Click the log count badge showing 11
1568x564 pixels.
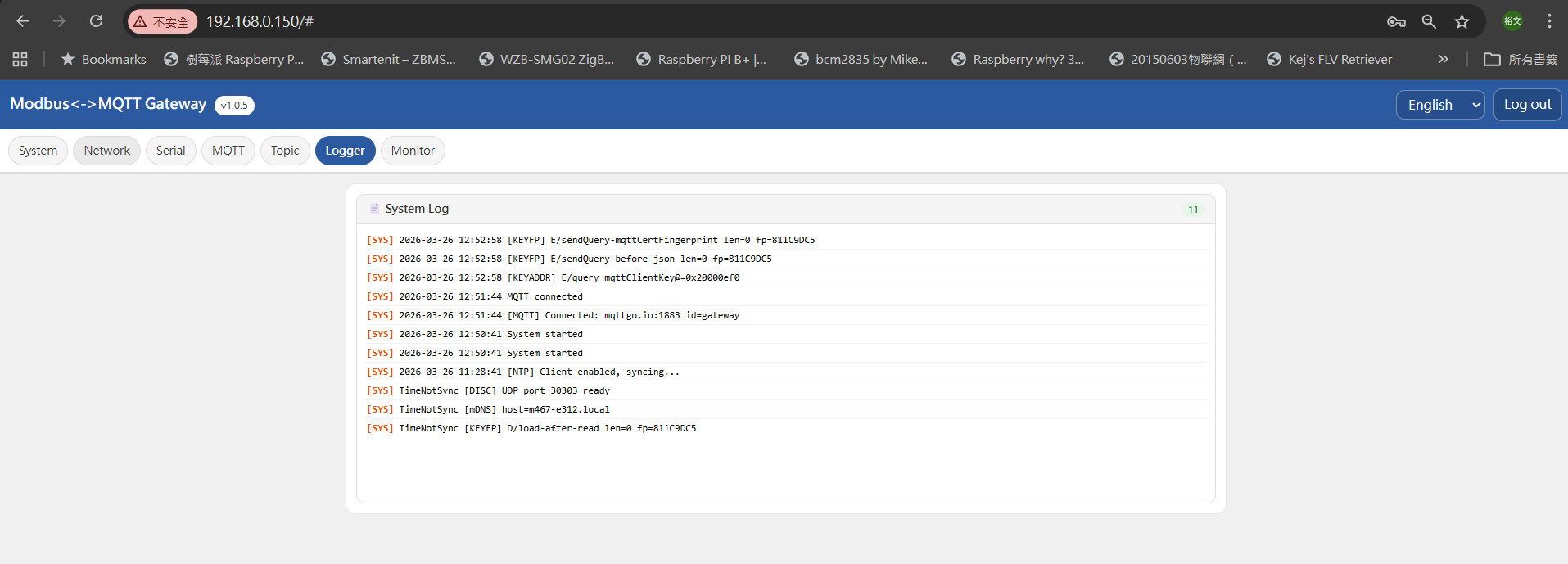click(1193, 210)
